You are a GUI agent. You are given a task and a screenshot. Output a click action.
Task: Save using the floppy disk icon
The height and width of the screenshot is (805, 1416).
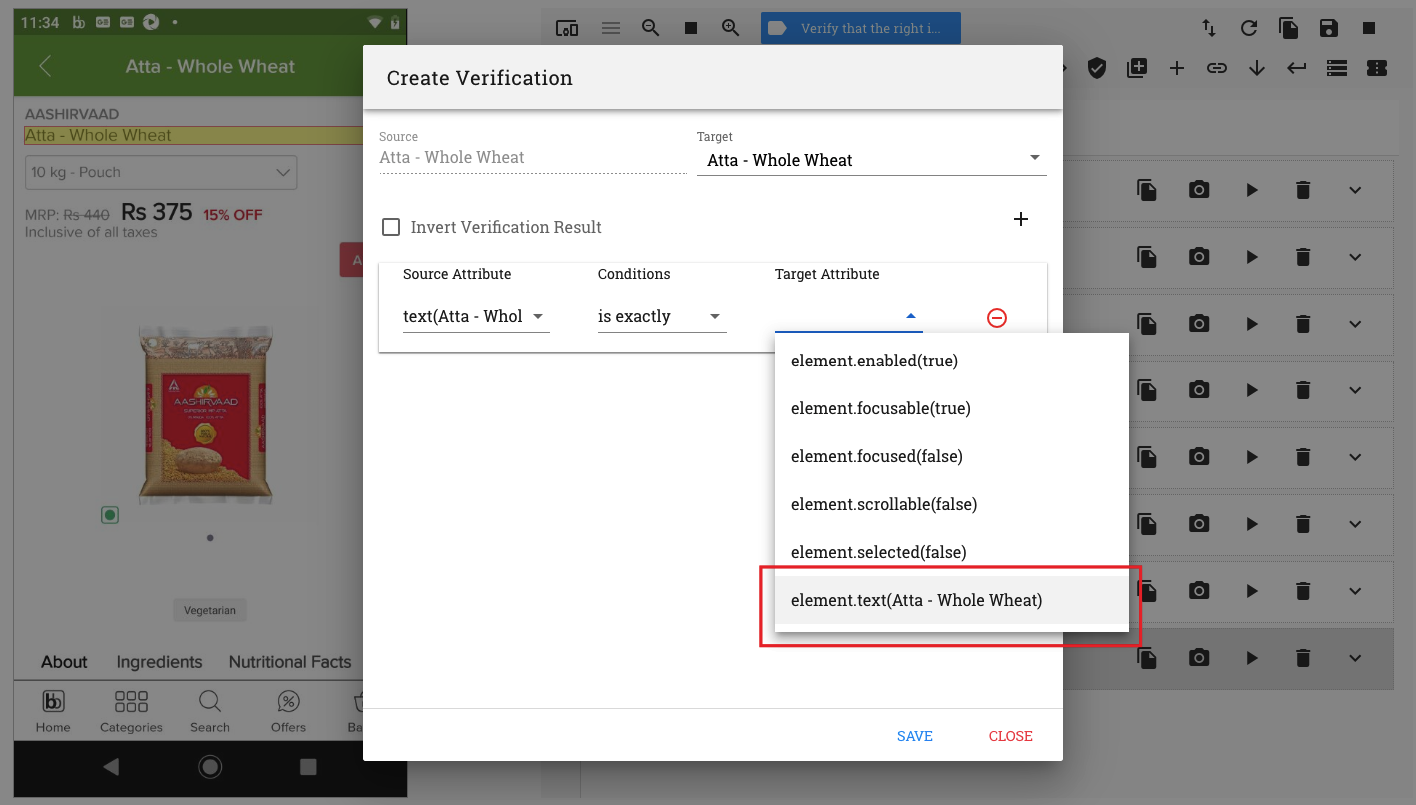coord(1329,28)
